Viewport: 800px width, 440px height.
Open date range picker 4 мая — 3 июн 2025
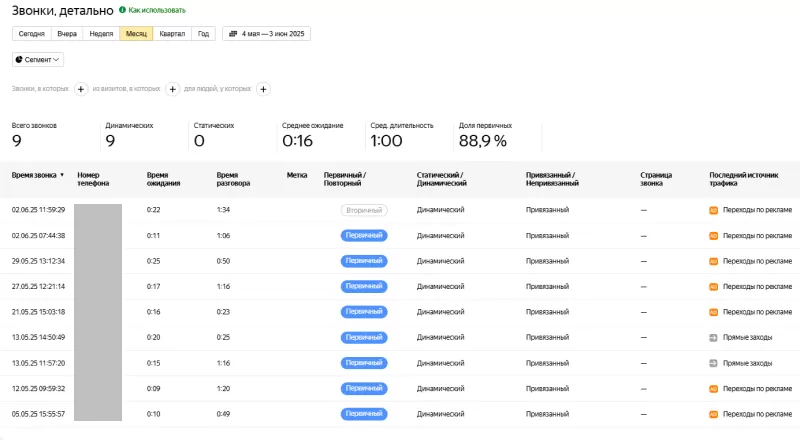pyautogui.click(x=267, y=33)
